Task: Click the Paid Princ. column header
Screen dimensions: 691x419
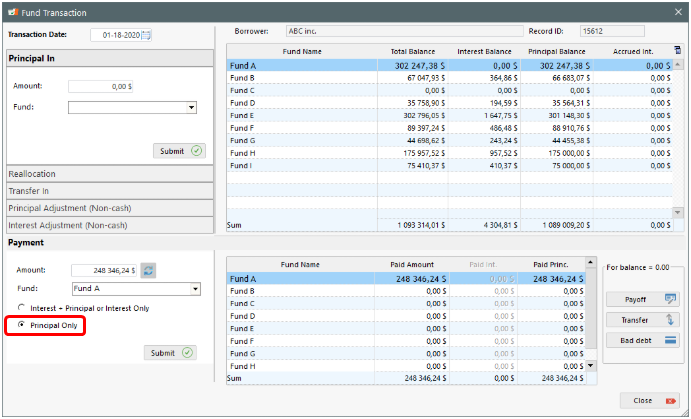Action: (x=551, y=265)
